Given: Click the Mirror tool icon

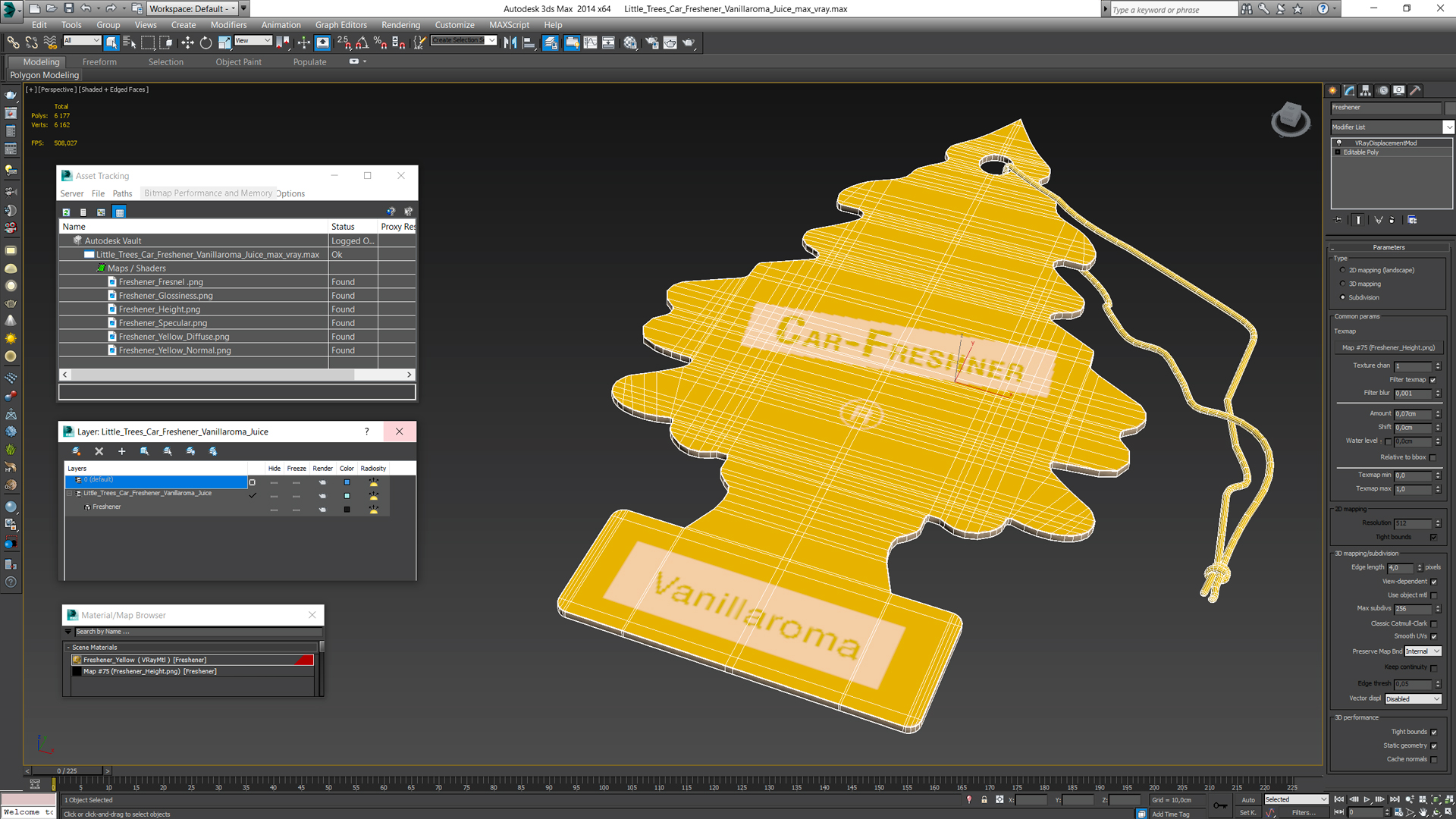Looking at the screenshot, I should coord(510,42).
